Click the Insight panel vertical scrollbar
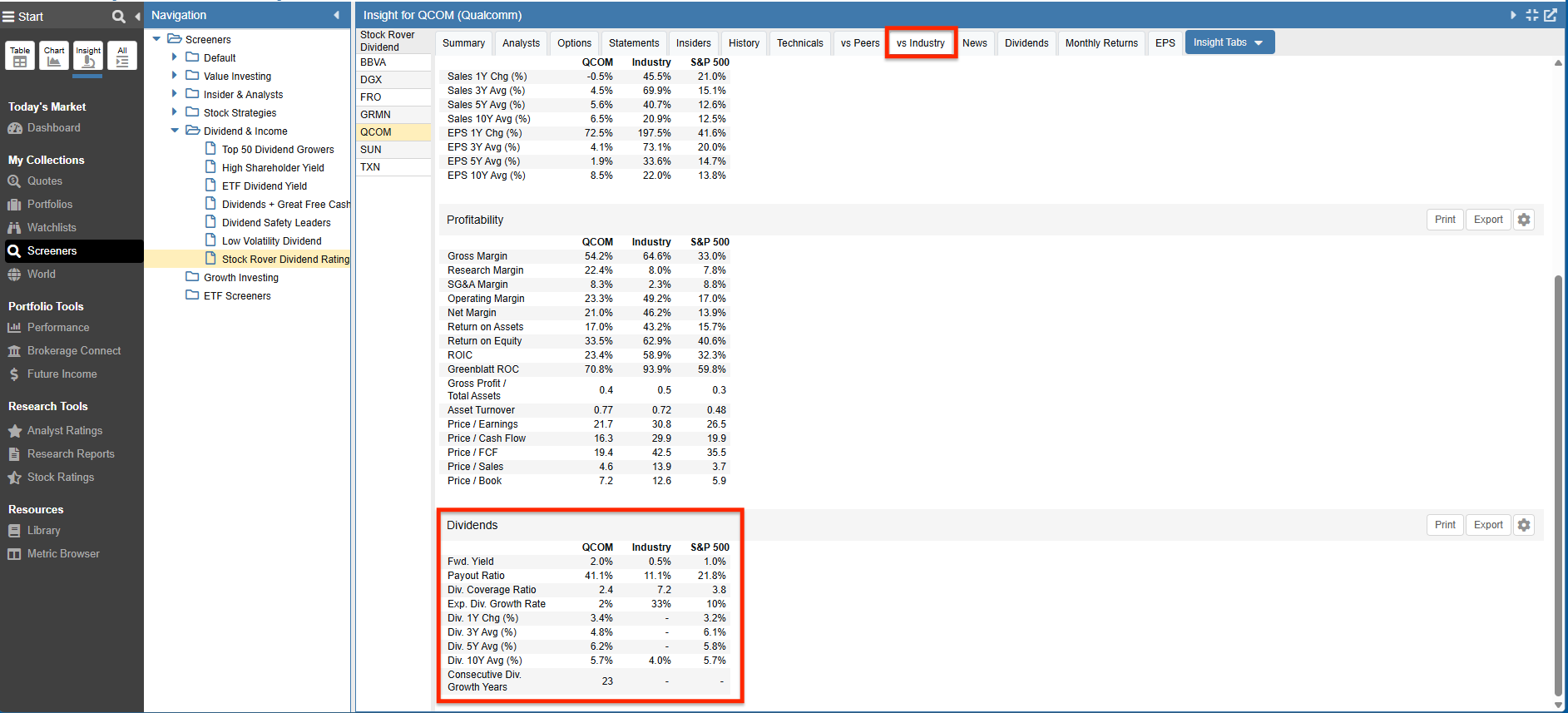Viewport: 1568px width, 713px height. [x=1557, y=485]
